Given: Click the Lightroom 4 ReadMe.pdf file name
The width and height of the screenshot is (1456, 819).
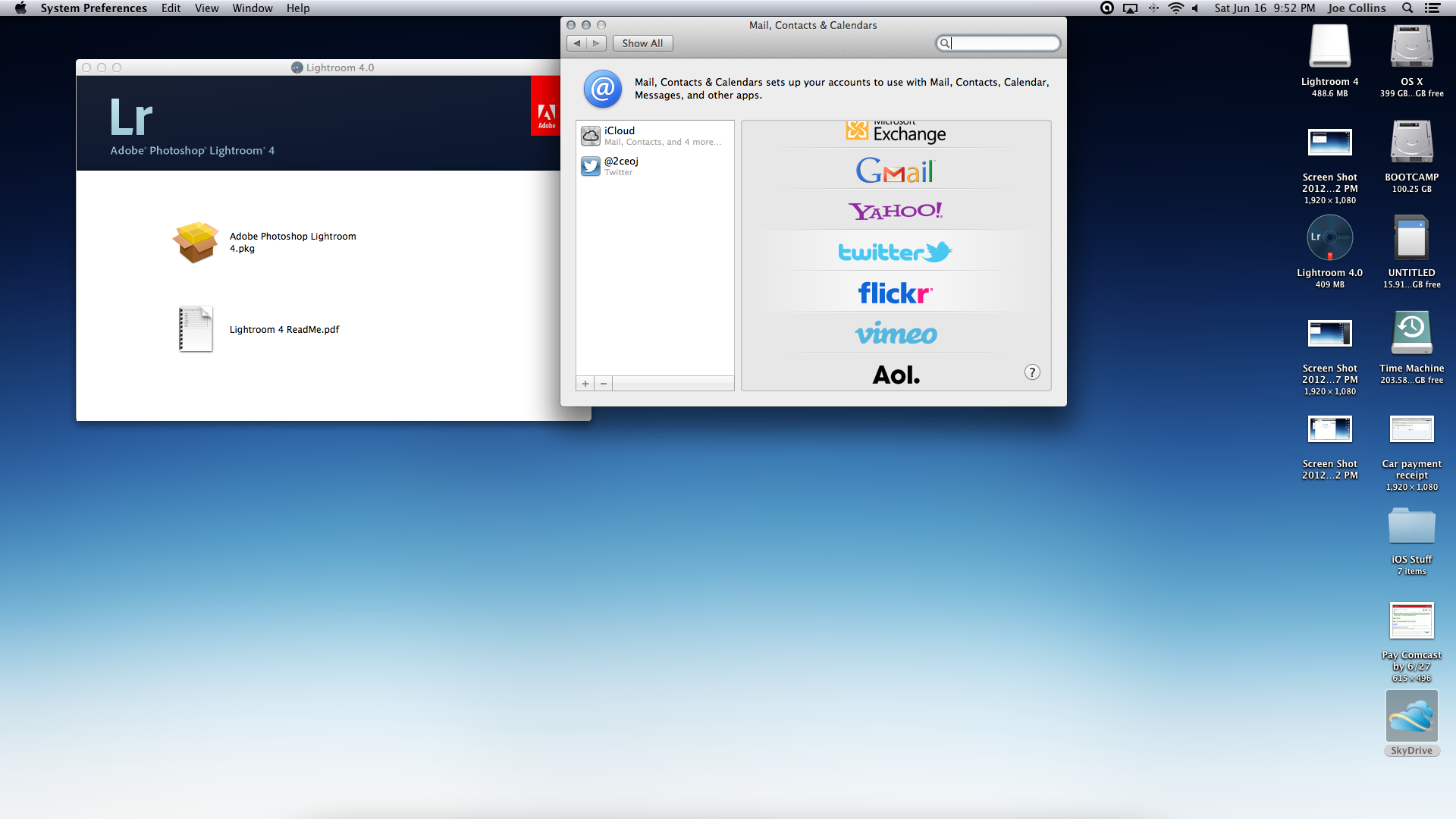Looking at the screenshot, I should click(284, 329).
